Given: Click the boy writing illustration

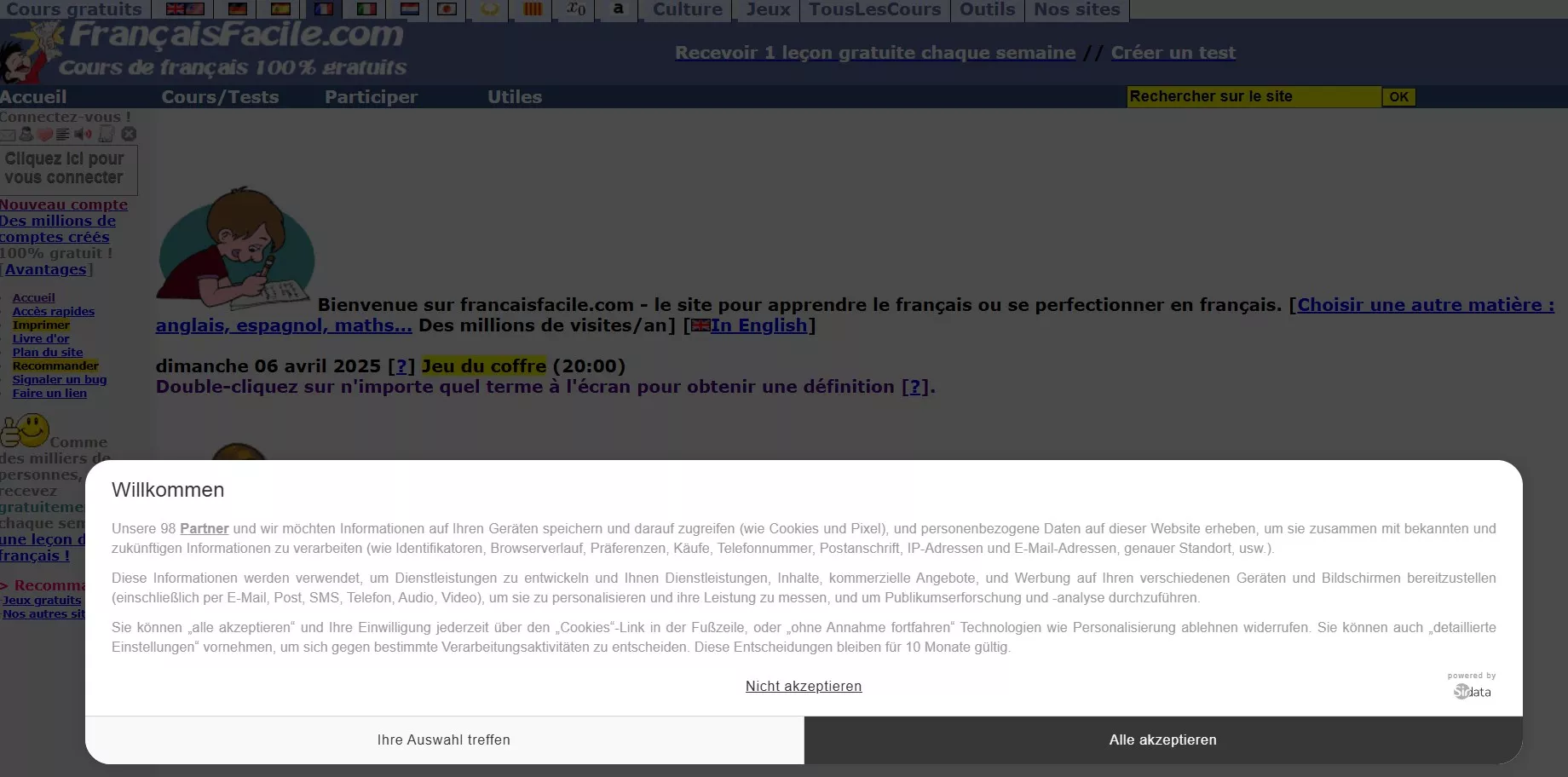Looking at the screenshot, I should point(236,248).
